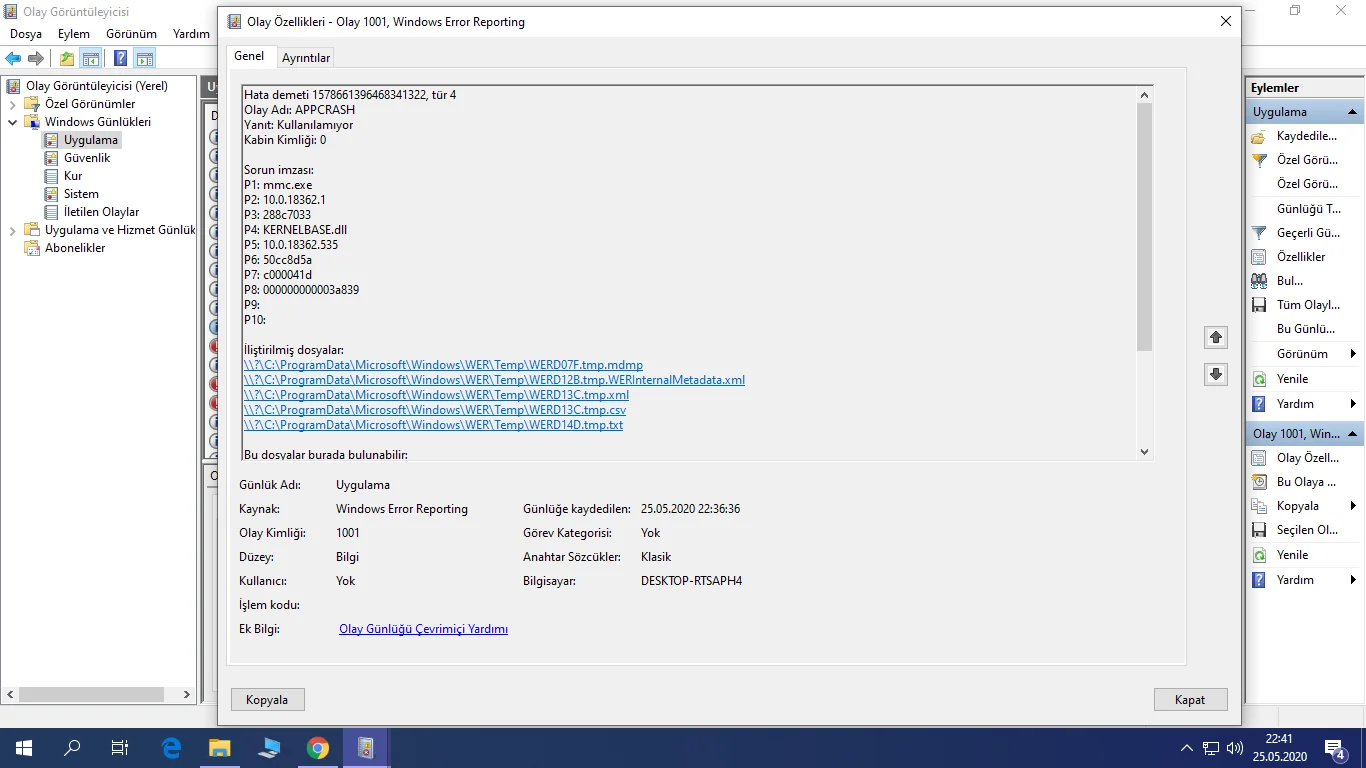
Task: Open the WERD07F.tmp.mdmp file link
Action: 443,365
